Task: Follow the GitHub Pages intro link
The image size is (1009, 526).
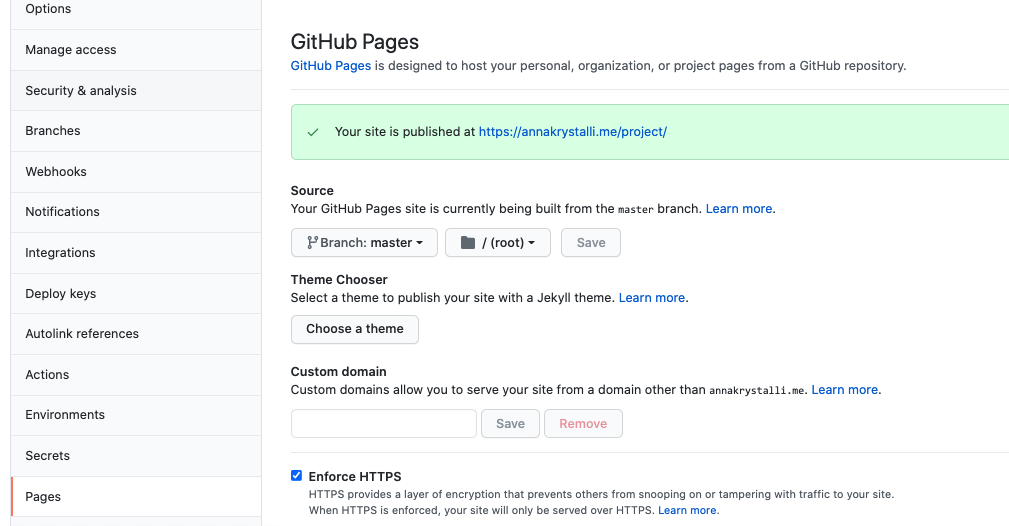Action: coord(331,66)
